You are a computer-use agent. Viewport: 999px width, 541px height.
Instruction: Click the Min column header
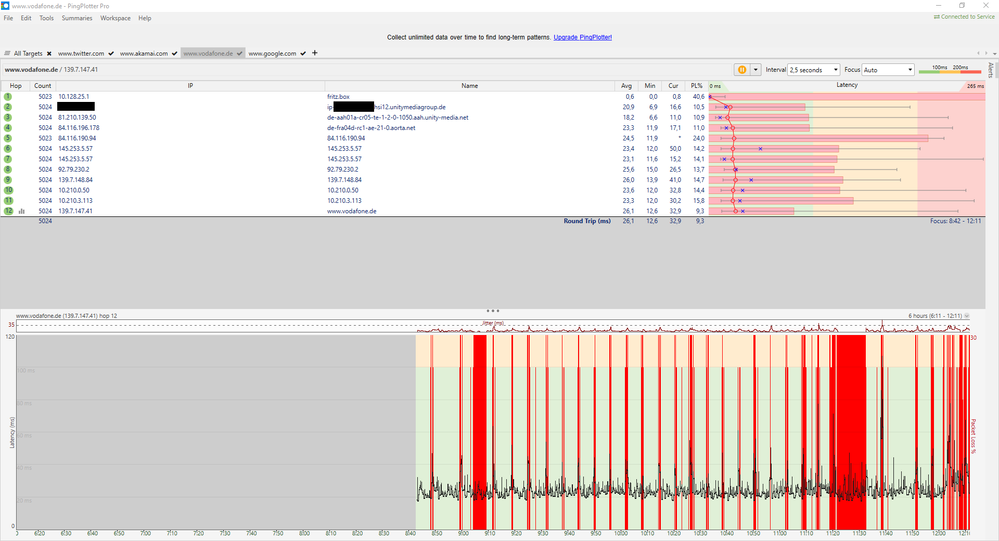[649, 85]
